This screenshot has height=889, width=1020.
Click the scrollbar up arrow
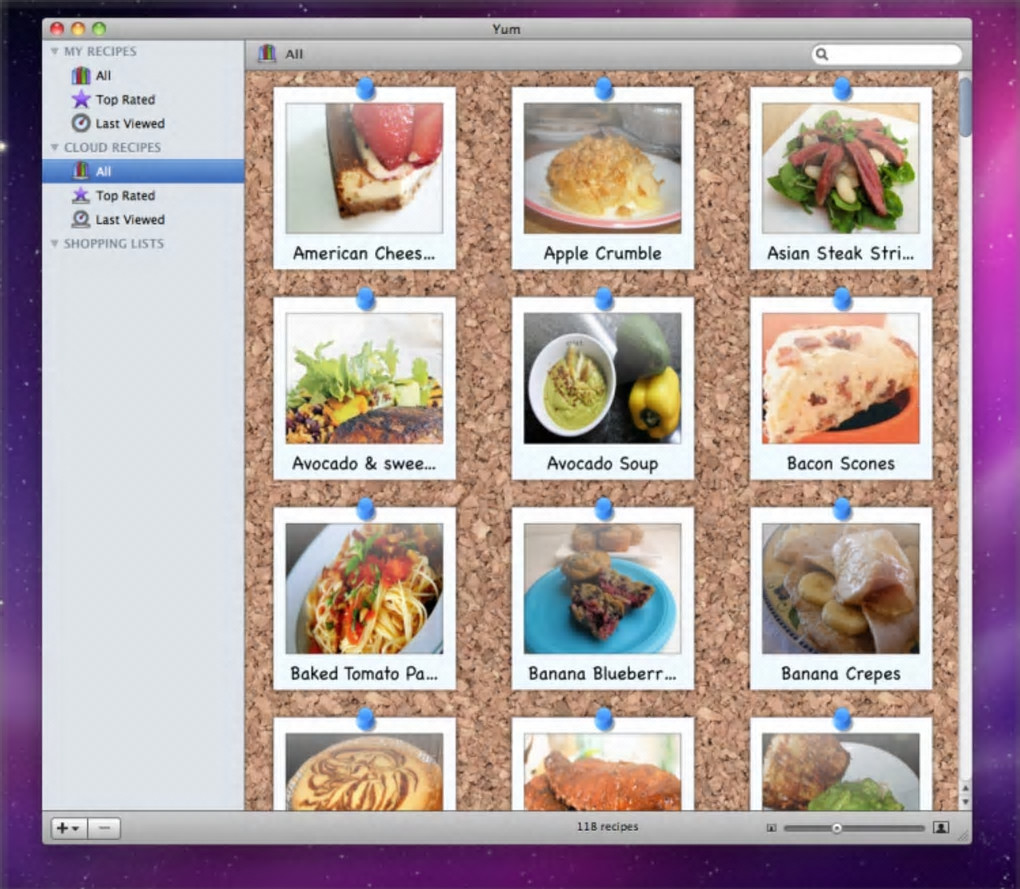[x=965, y=788]
